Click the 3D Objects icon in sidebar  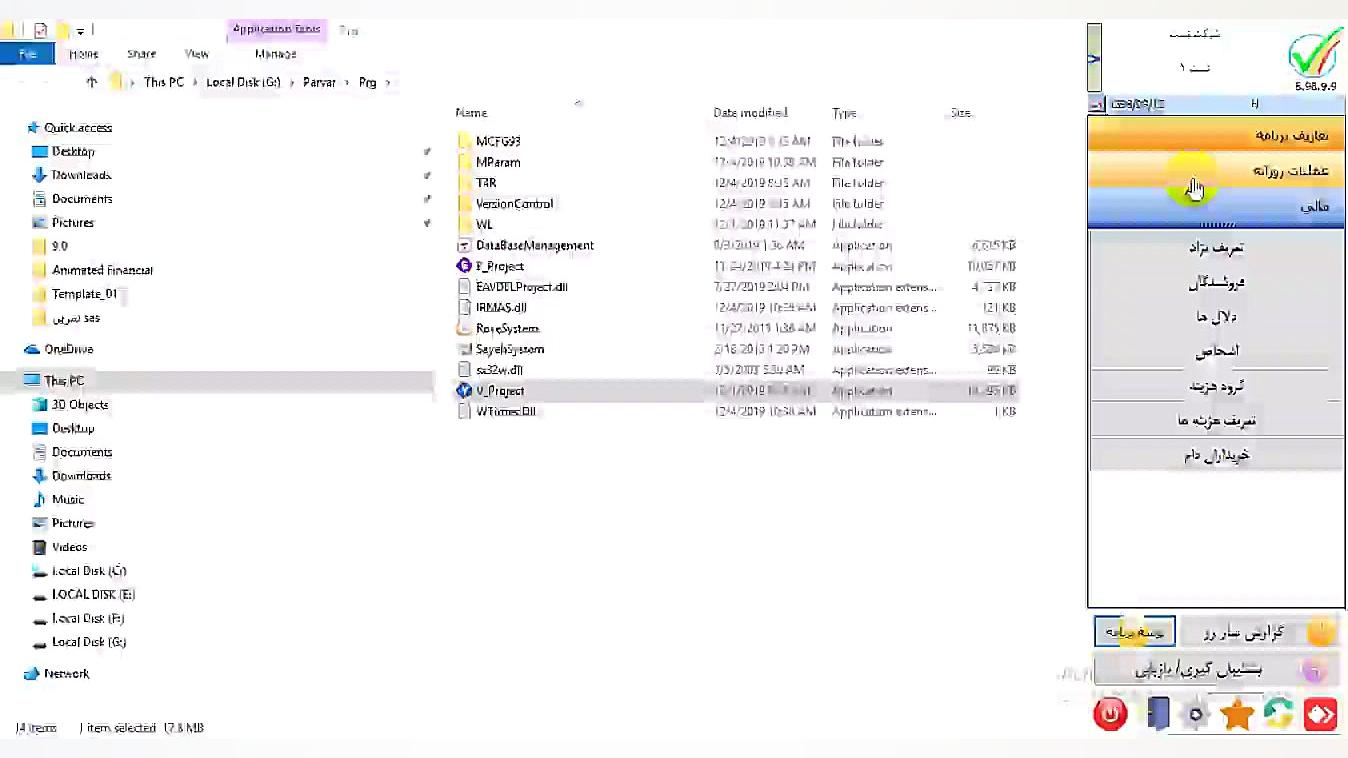click(40, 405)
